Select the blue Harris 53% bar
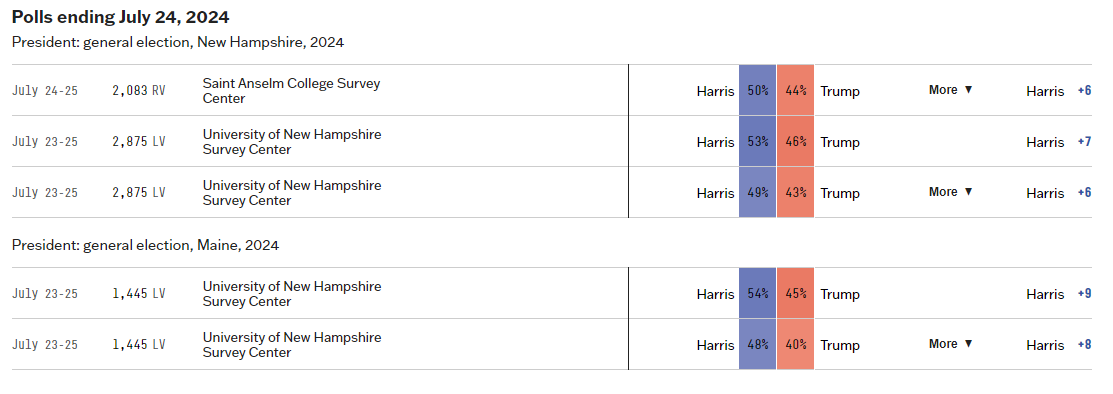This screenshot has width=1113, height=394. click(757, 141)
